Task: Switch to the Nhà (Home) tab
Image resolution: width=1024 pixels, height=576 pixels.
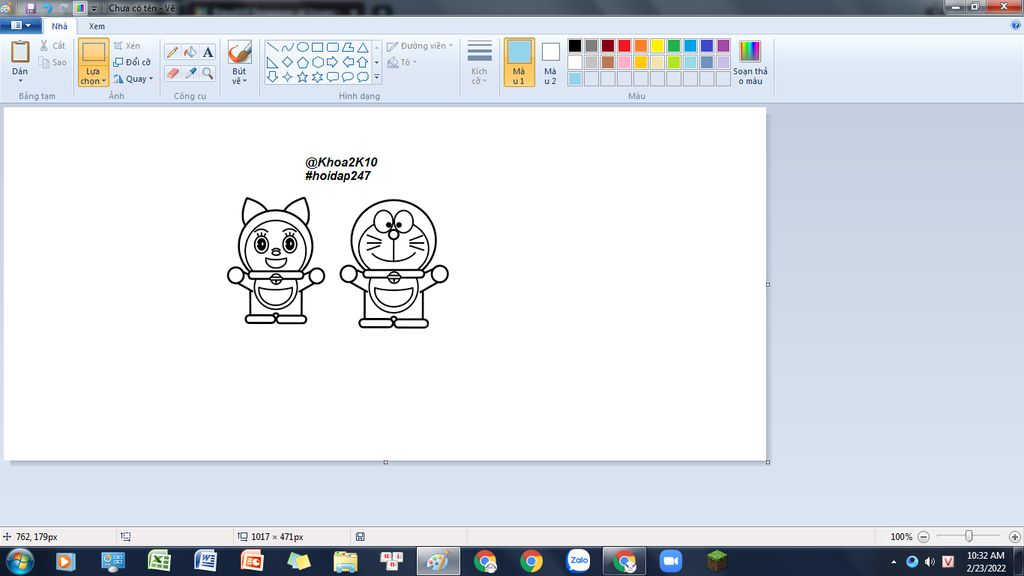Action: [x=59, y=26]
